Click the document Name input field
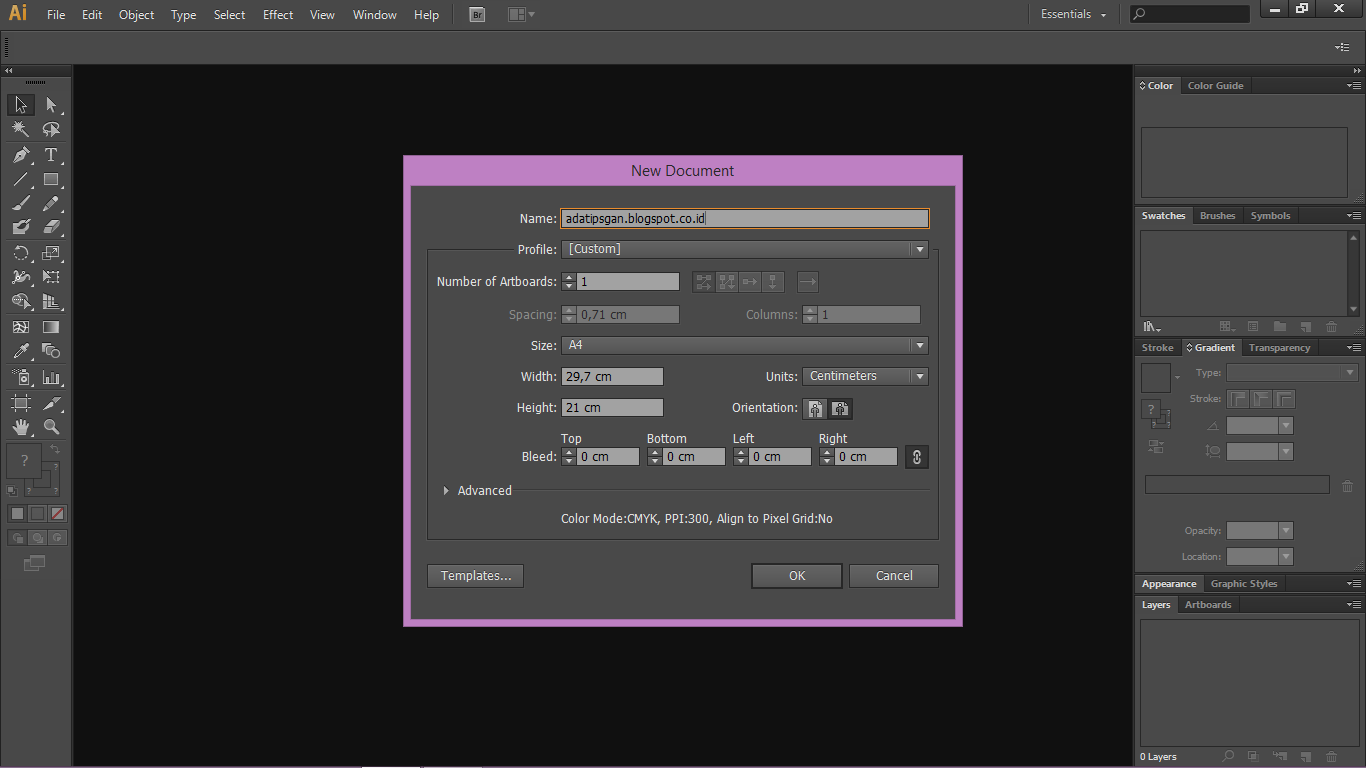The image size is (1366, 768). pos(744,218)
